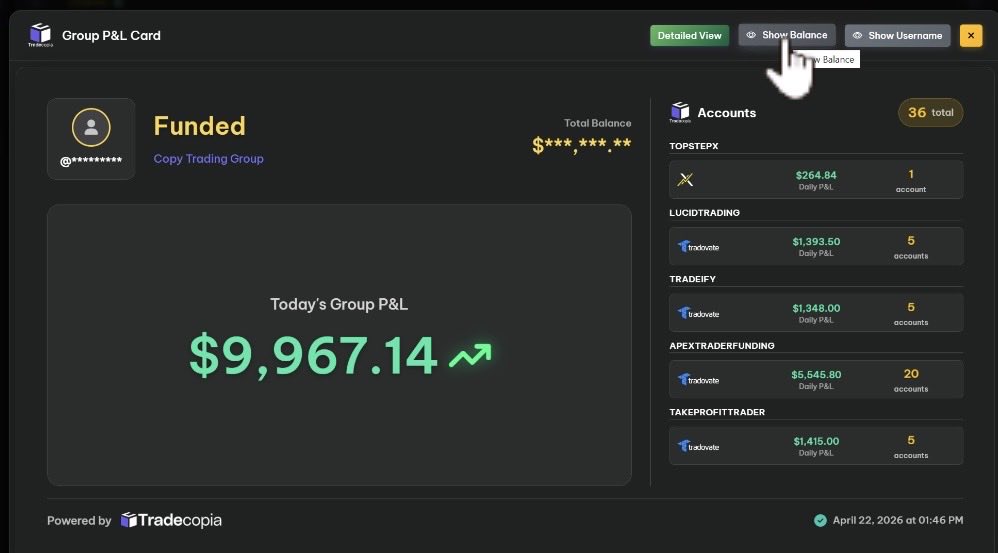Click the 36 total accounts badge
This screenshot has height=553, width=998.
pyautogui.click(x=931, y=113)
